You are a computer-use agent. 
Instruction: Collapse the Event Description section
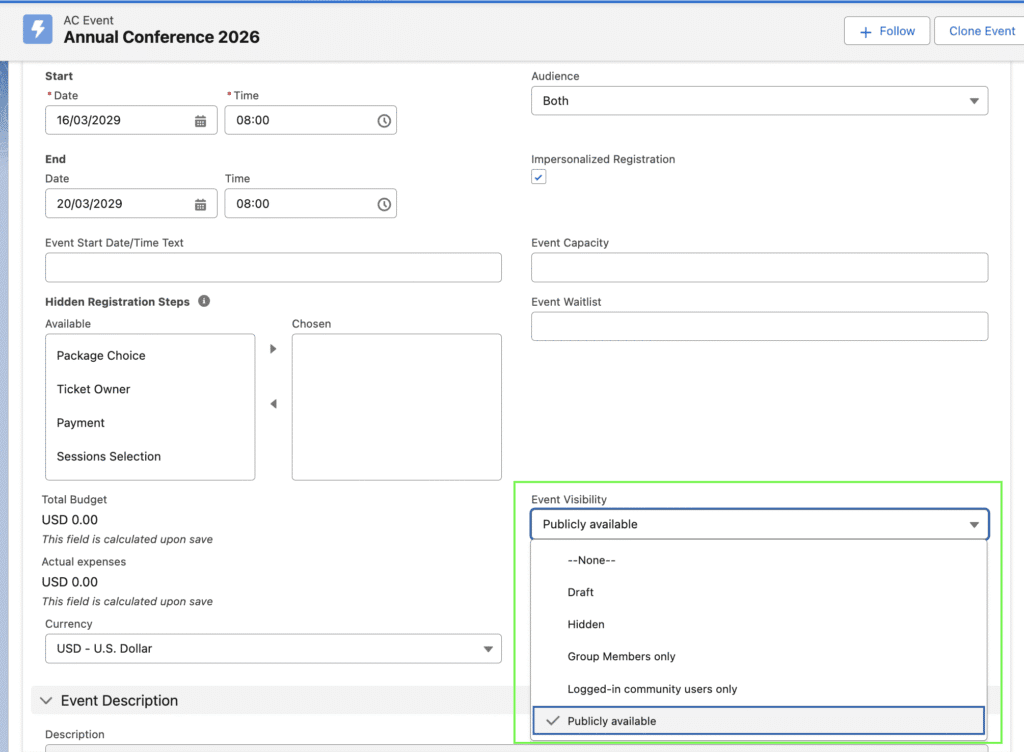(46, 701)
